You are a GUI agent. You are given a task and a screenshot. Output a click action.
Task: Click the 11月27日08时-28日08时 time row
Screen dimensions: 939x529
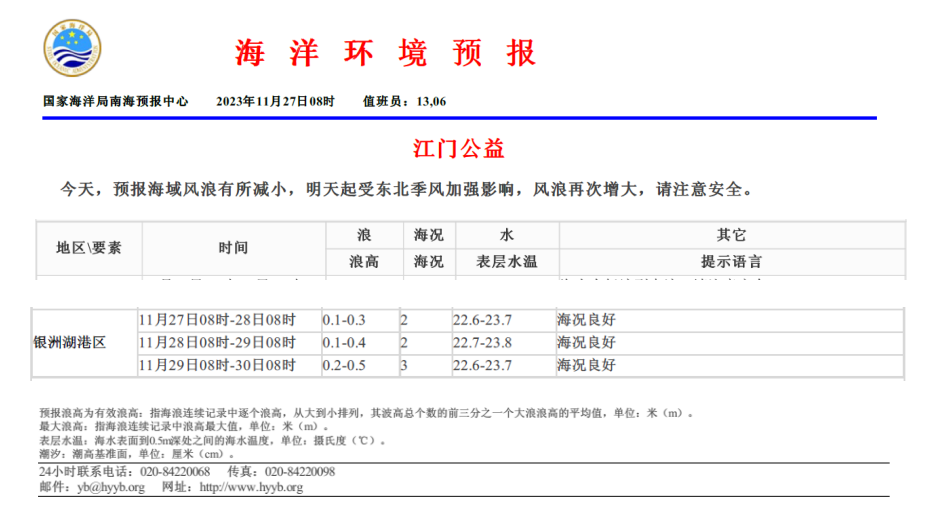tap(217, 321)
